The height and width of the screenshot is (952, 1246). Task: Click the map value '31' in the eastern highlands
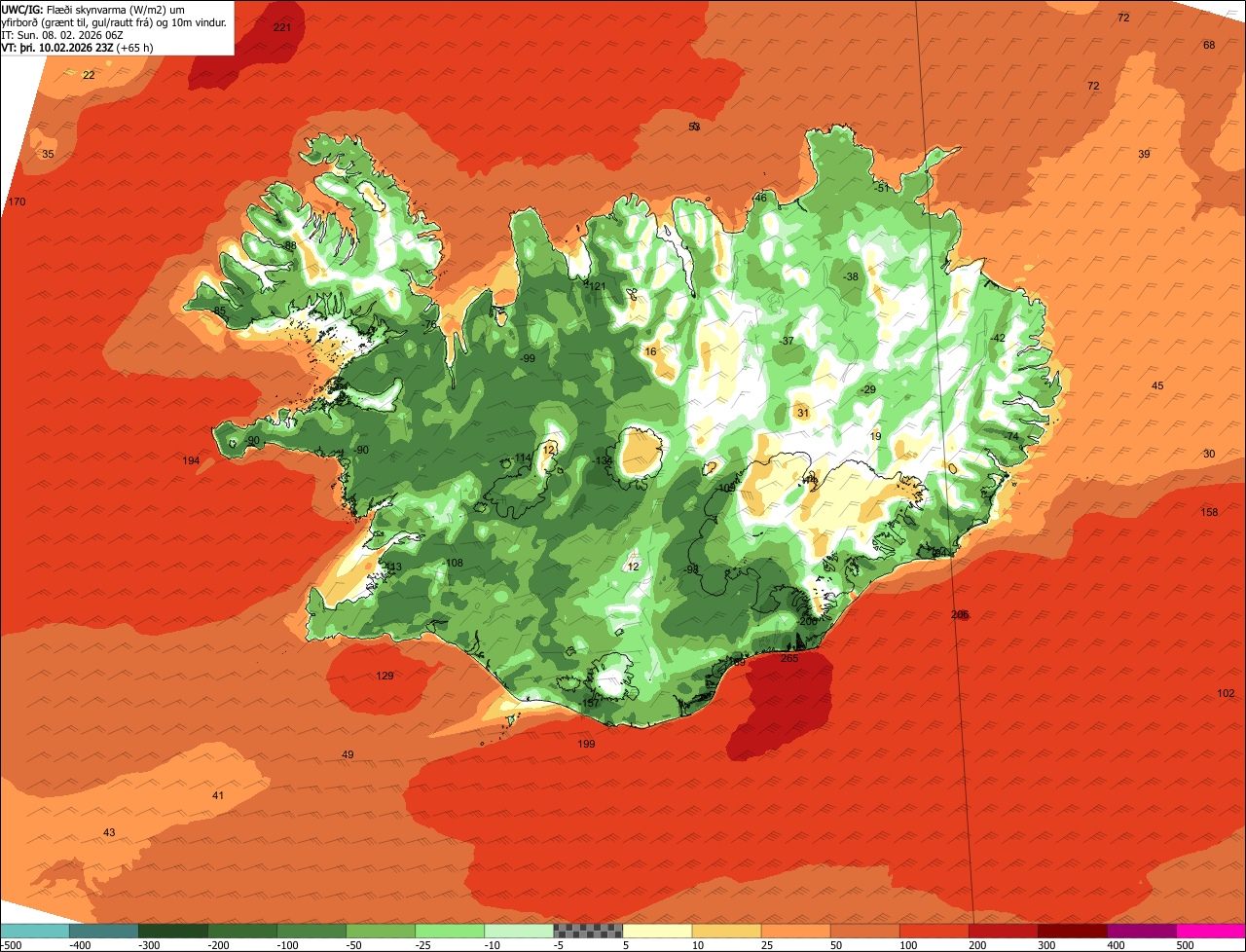803,413
